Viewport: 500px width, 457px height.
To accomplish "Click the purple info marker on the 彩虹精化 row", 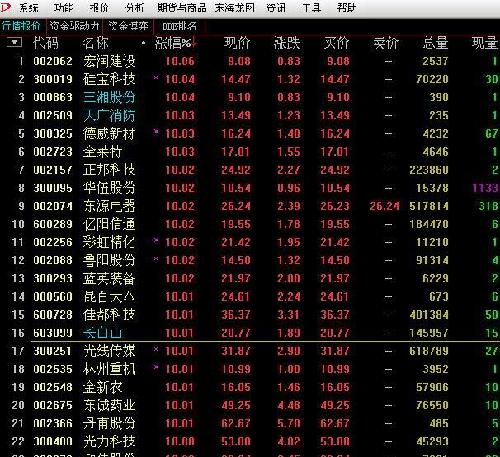I will (156, 240).
